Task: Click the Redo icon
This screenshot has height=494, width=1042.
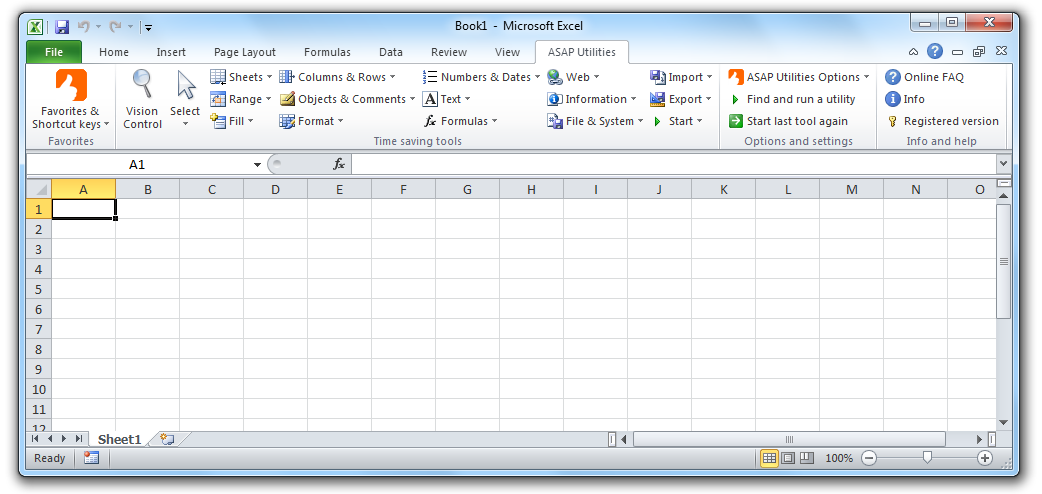Action: [116, 27]
